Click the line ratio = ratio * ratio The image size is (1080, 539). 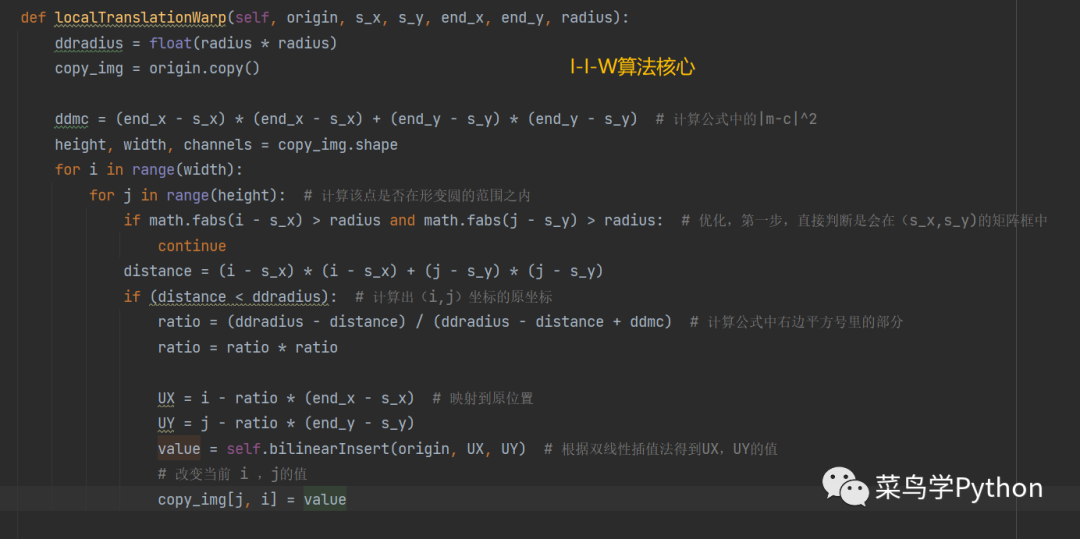(x=248, y=348)
